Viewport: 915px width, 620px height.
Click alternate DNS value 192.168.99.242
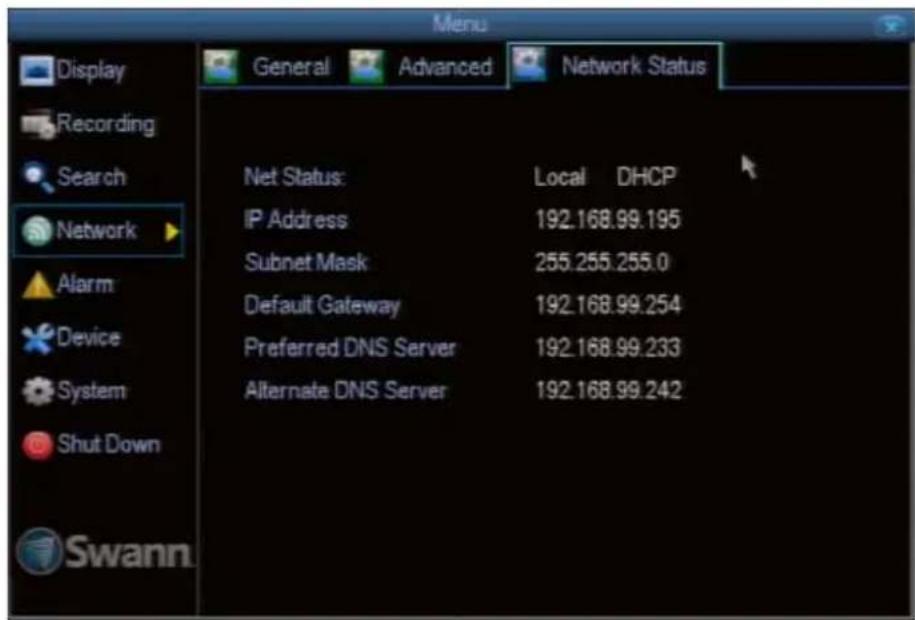(608, 391)
